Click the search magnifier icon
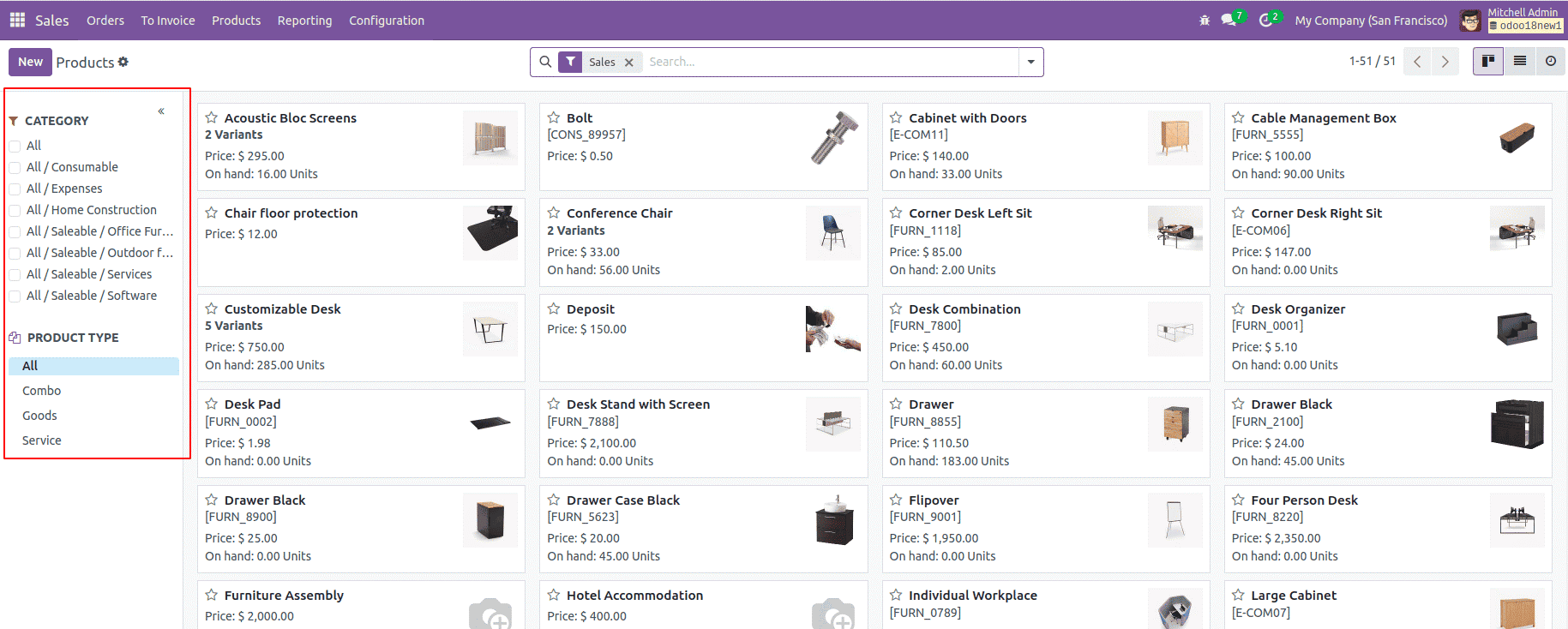The width and height of the screenshot is (1568, 629). click(x=545, y=62)
